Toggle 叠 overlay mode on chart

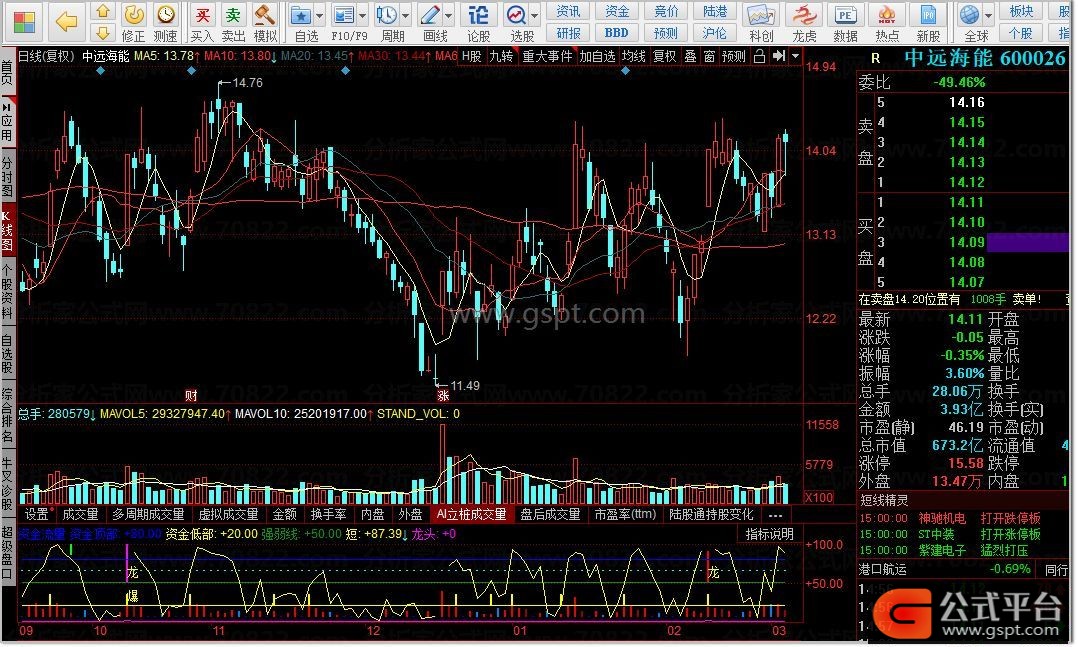click(x=690, y=56)
